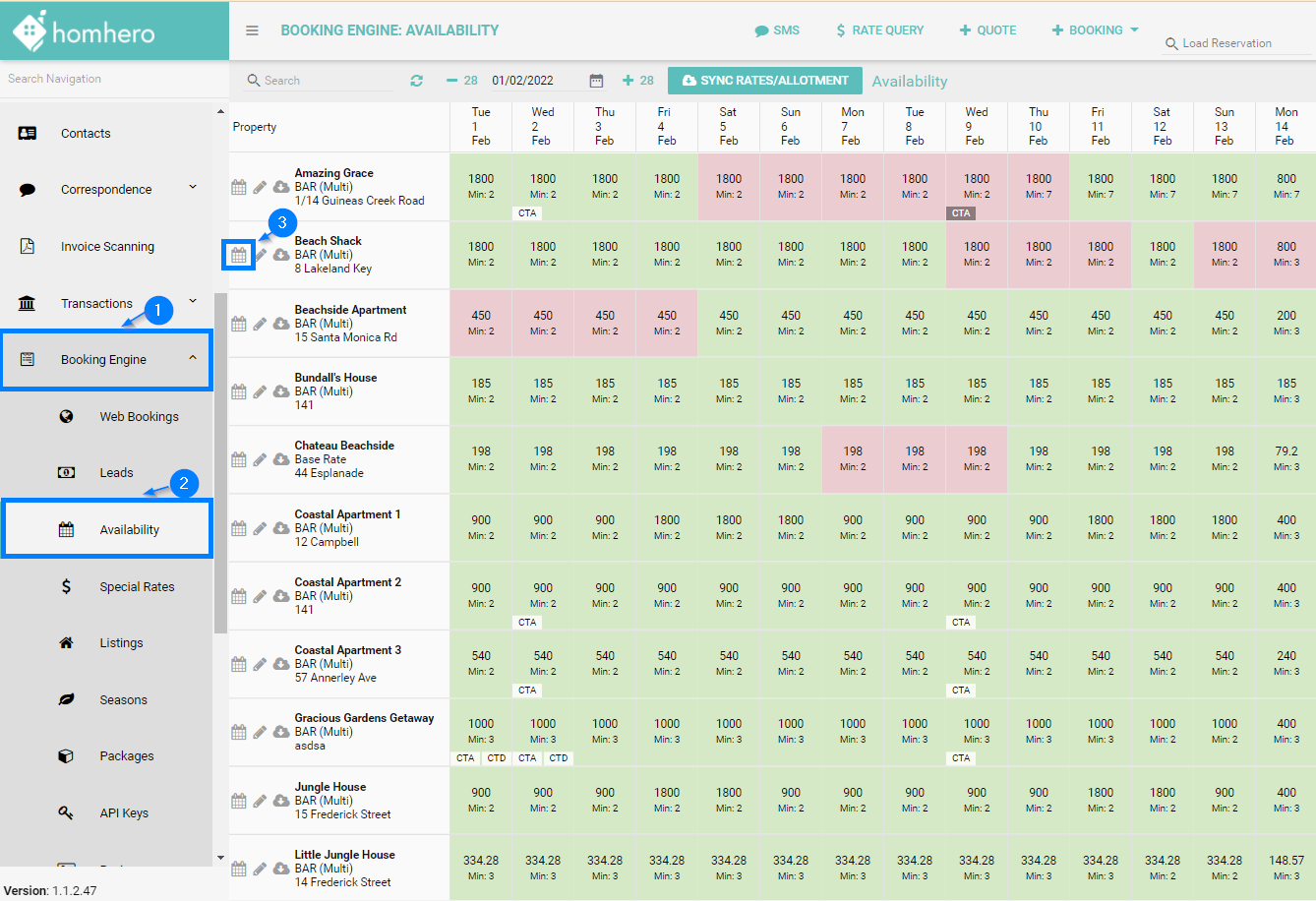Click the Rate Query link
The width and height of the screenshot is (1316, 901).
879,30
